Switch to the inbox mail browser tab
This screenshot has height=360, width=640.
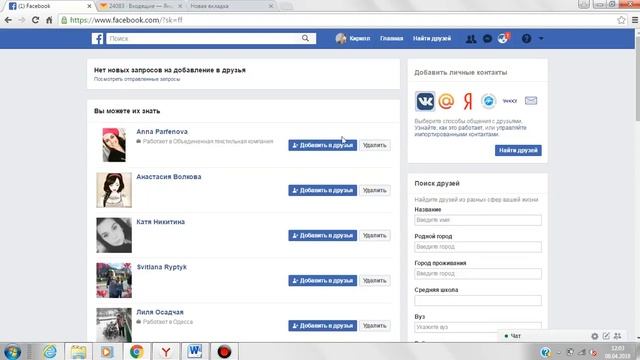click(141, 6)
